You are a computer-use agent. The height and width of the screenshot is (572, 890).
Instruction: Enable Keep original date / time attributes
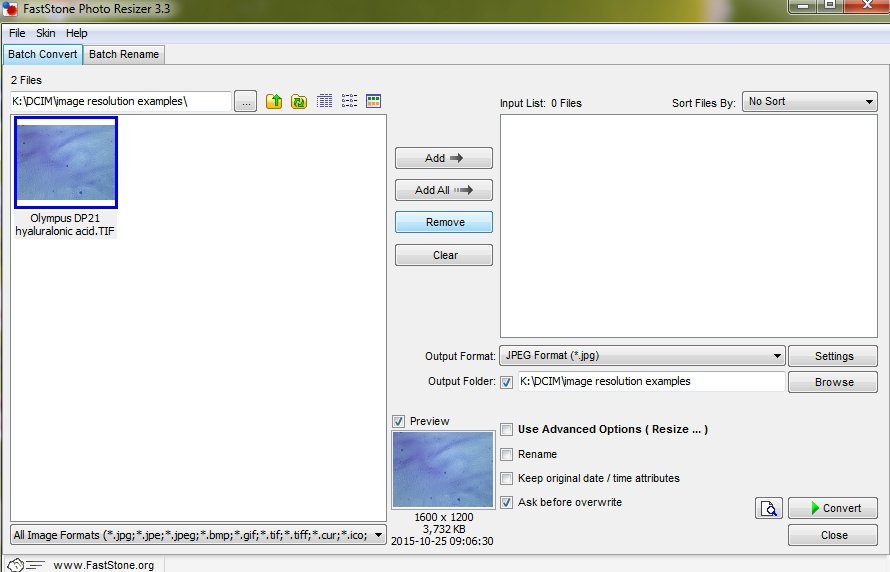point(507,478)
